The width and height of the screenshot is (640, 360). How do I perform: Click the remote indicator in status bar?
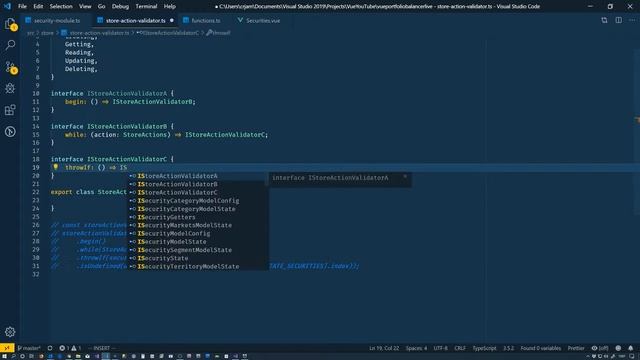(x=7, y=348)
